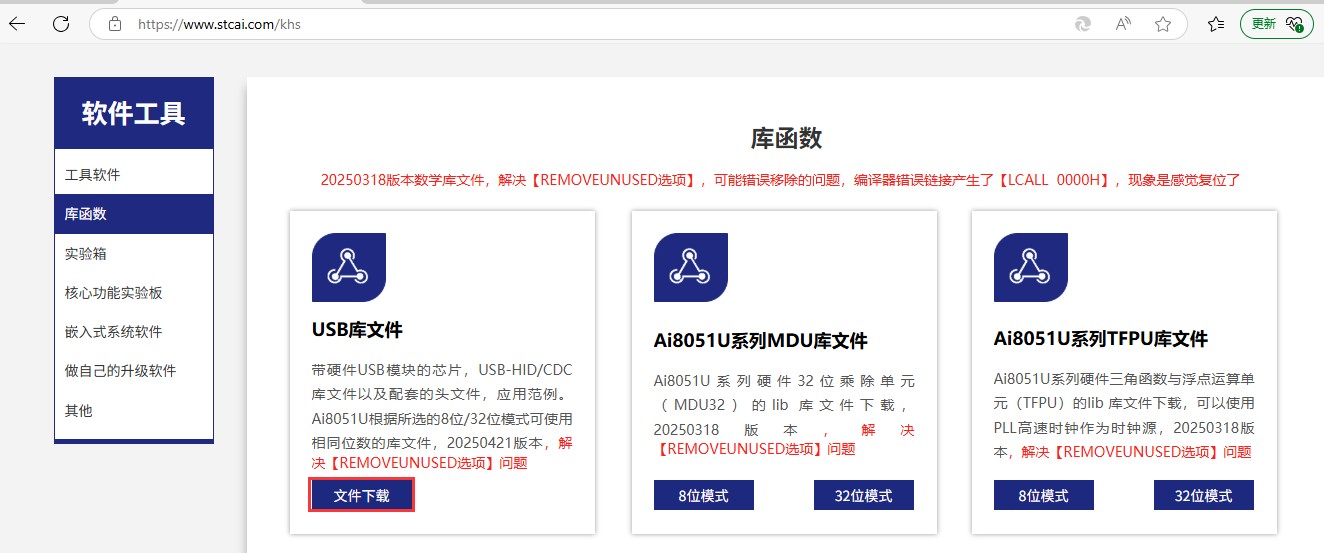Download TFPU库文件 32位模式
Screen dimensions: 1324x553
(x=1204, y=496)
